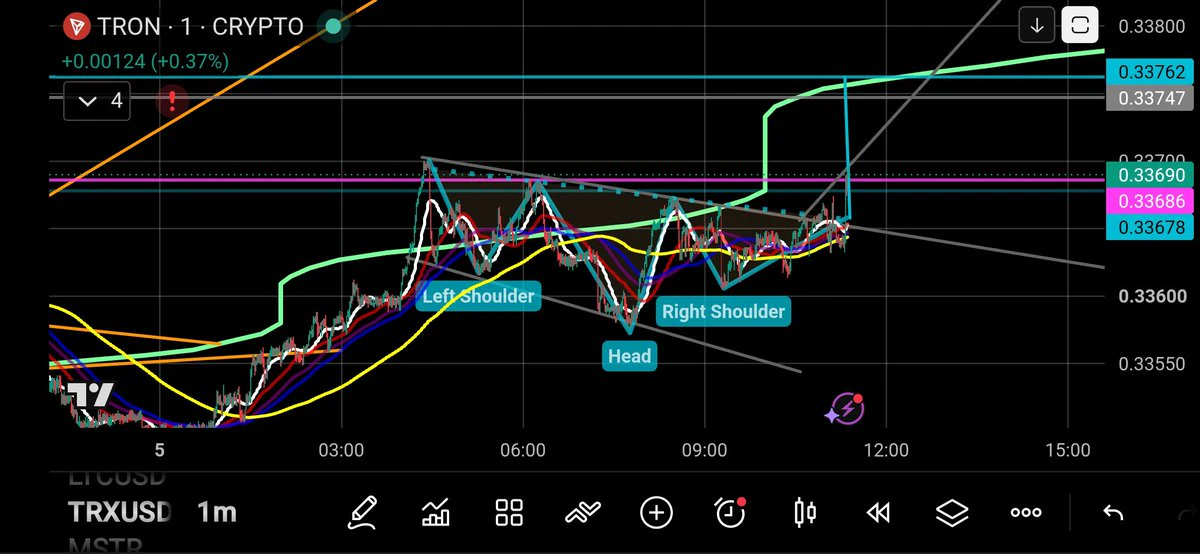Open the pencil drawing tools
Screen dimensions: 1200x554
click(363, 513)
